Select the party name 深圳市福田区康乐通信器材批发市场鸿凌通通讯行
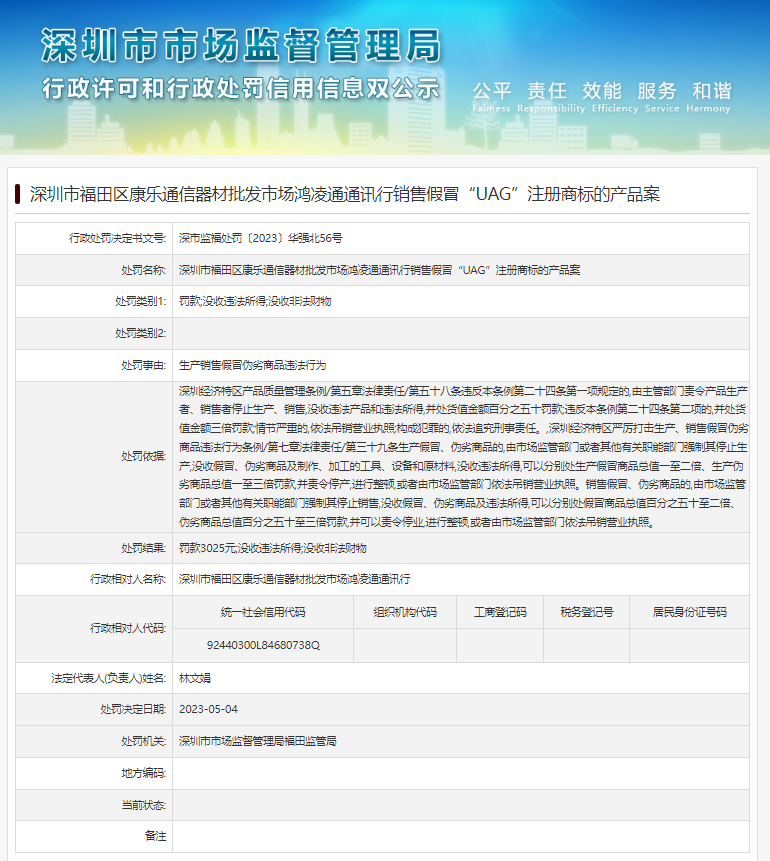This screenshot has height=861, width=770. coord(294,579)
